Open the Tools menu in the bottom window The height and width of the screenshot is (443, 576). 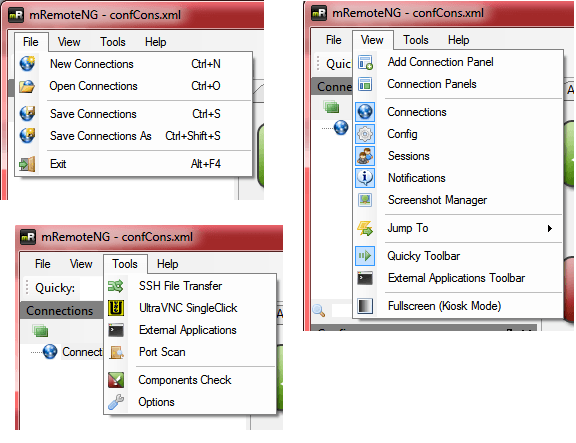point(125,264)
